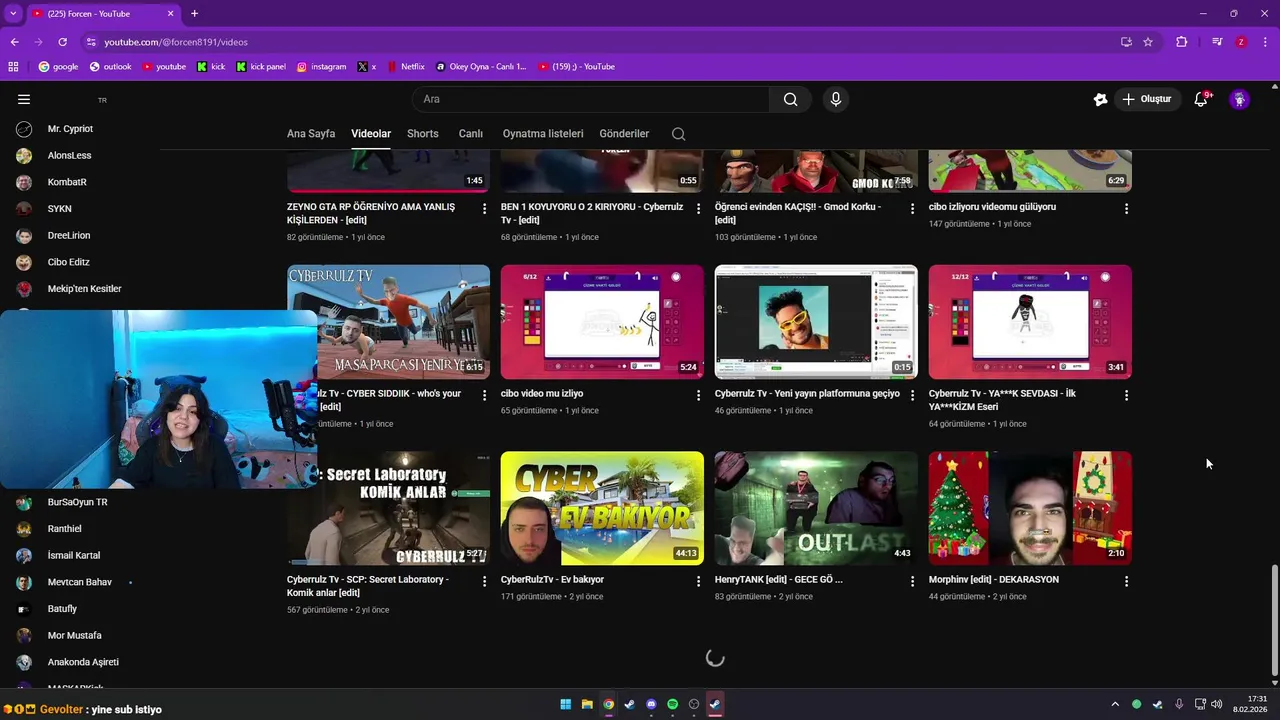
Task: Open the 'Cyber Ev Bakıyor' video thumbnail
Action: (602, 508)
